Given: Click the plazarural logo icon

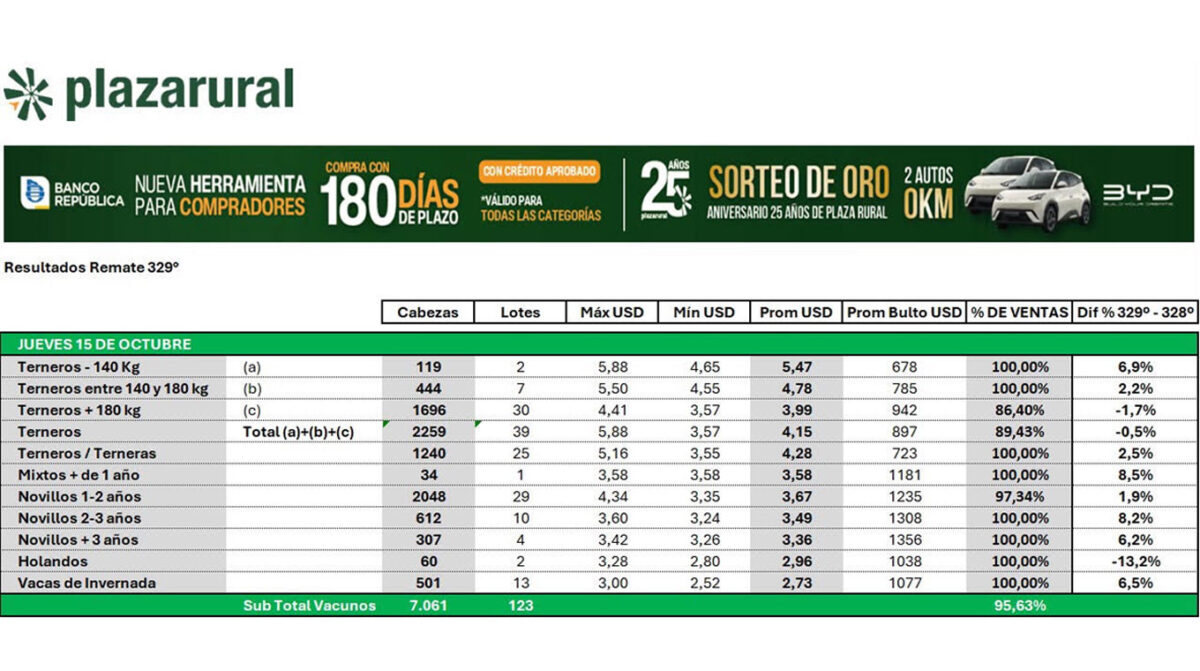Looking at the screenshot, I should point(28,94).
